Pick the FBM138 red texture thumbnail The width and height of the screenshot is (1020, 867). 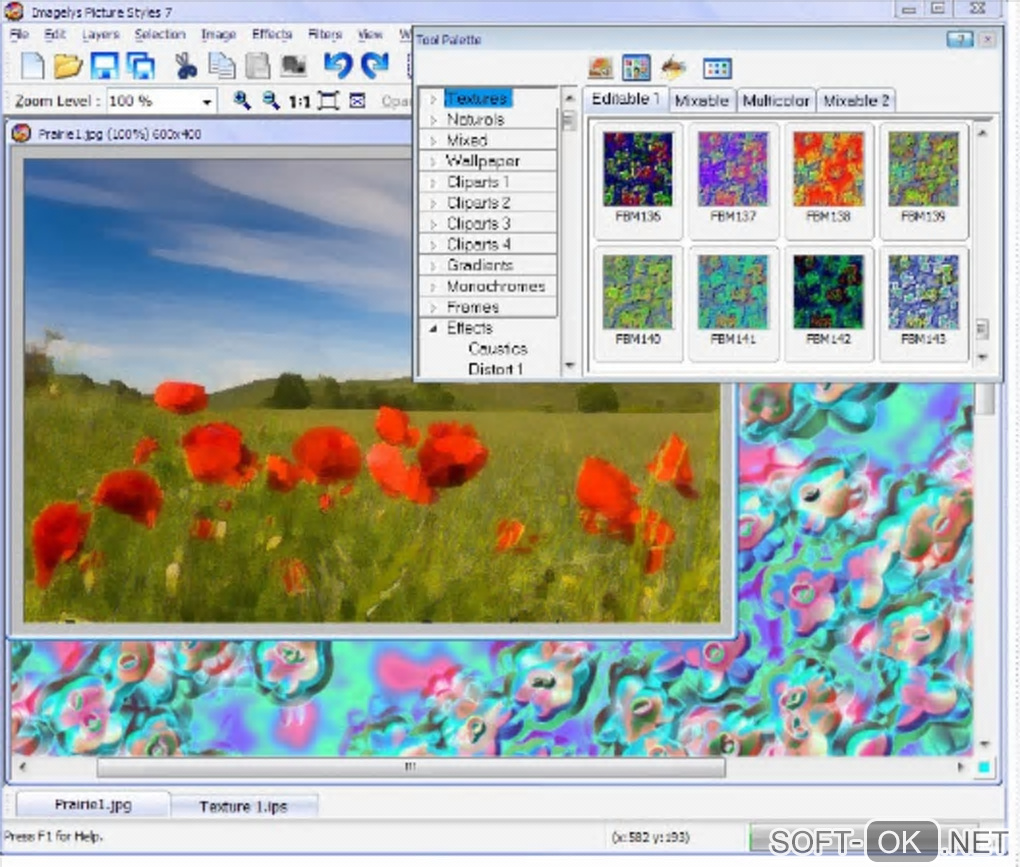[827, 171]
